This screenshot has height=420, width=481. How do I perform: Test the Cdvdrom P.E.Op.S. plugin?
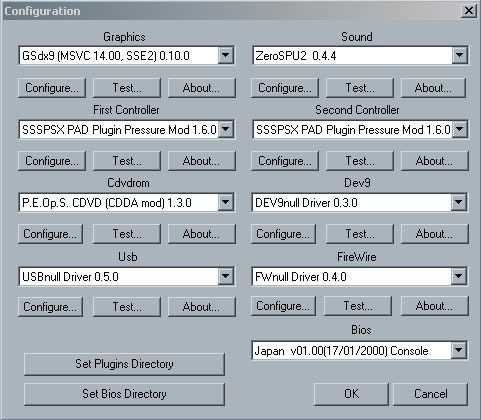pyautogui.click(x=127, y=234)
